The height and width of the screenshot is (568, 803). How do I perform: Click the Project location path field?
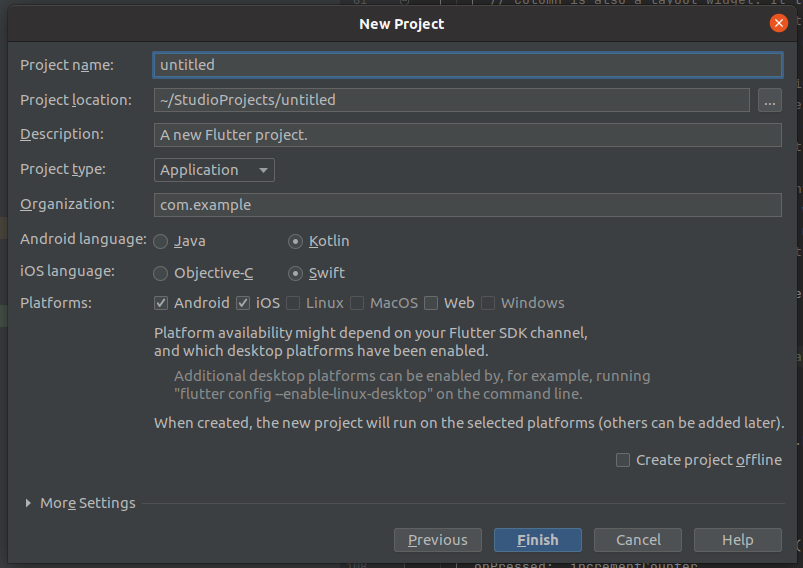tap(452, 100)
